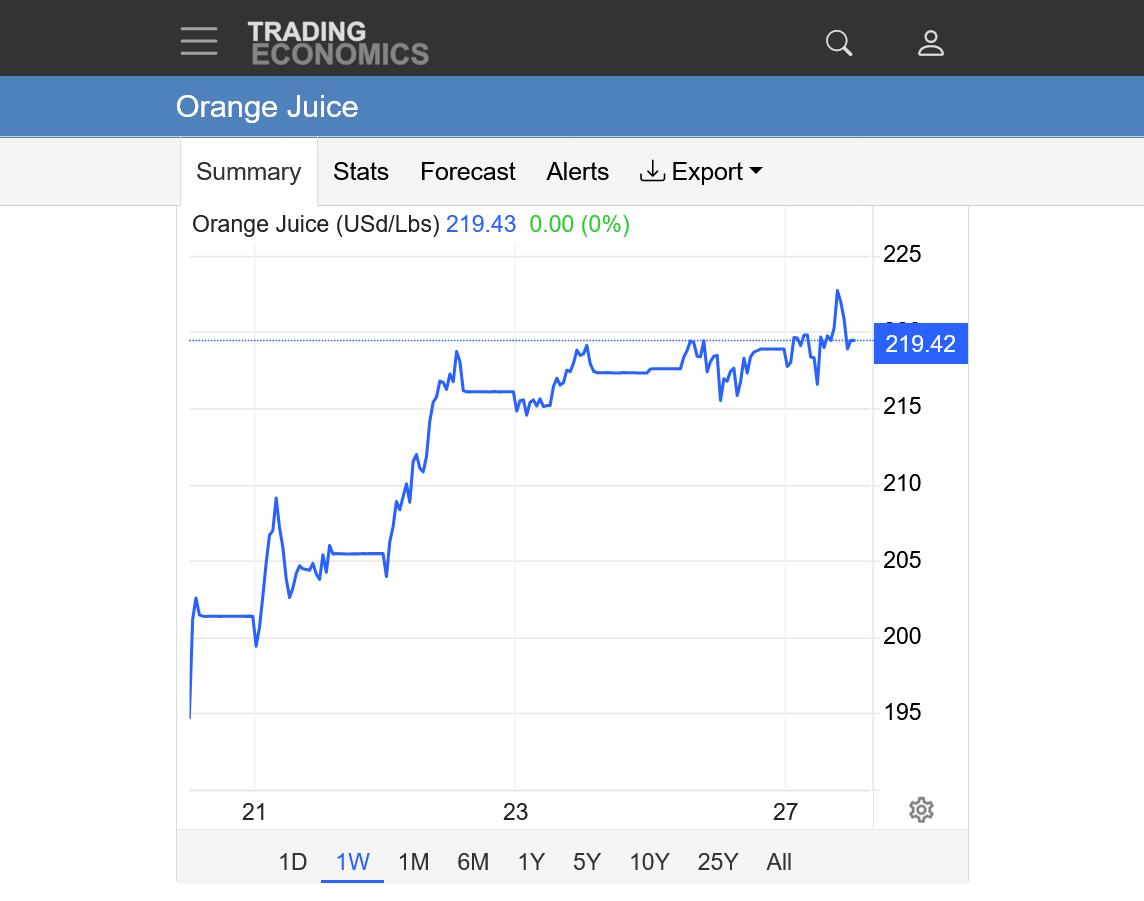Show All historical data range
Image resolution: width=1144 pixels, height=901 pixels.
point(779,862)
